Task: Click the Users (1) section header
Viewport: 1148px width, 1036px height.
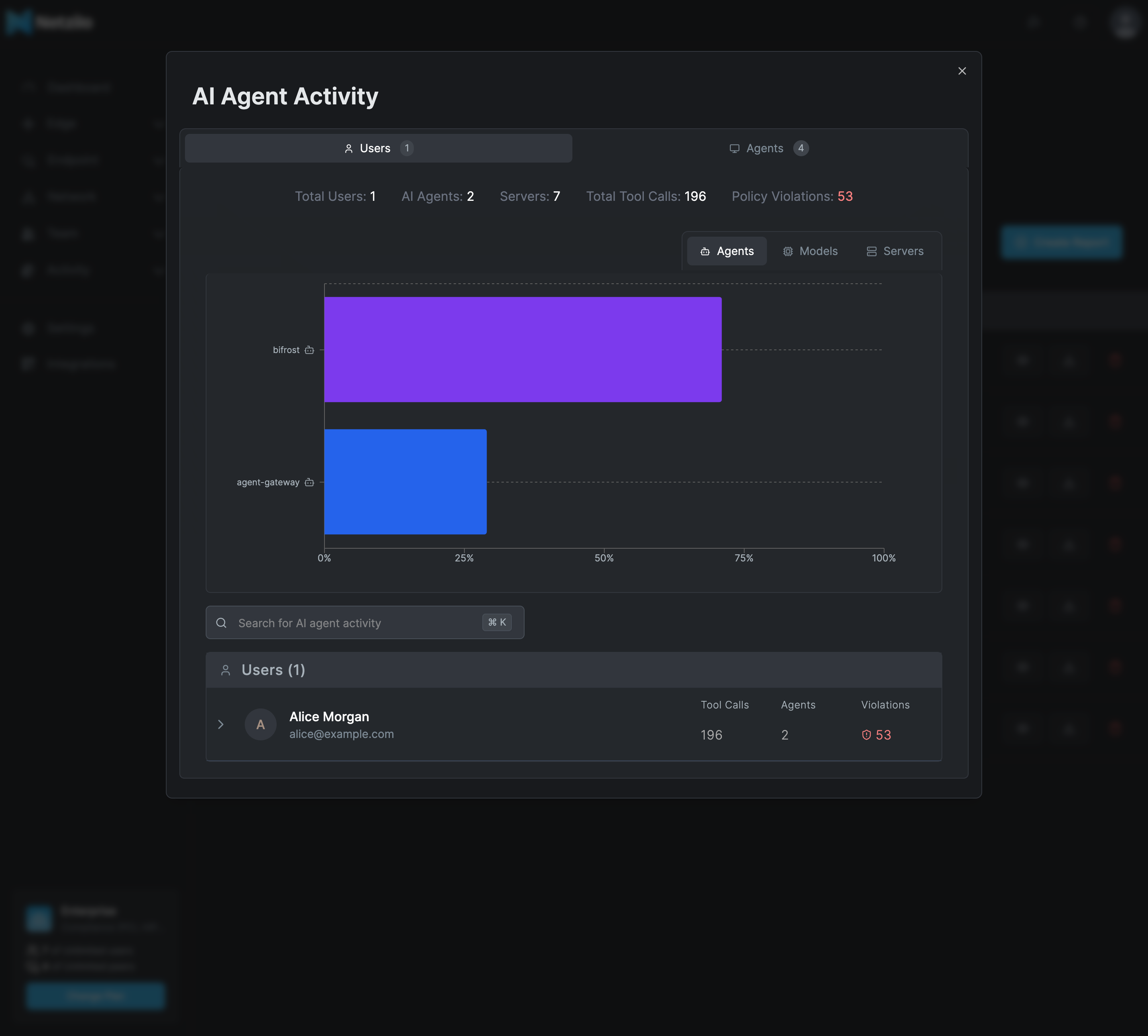Action: tap(574, 669)
